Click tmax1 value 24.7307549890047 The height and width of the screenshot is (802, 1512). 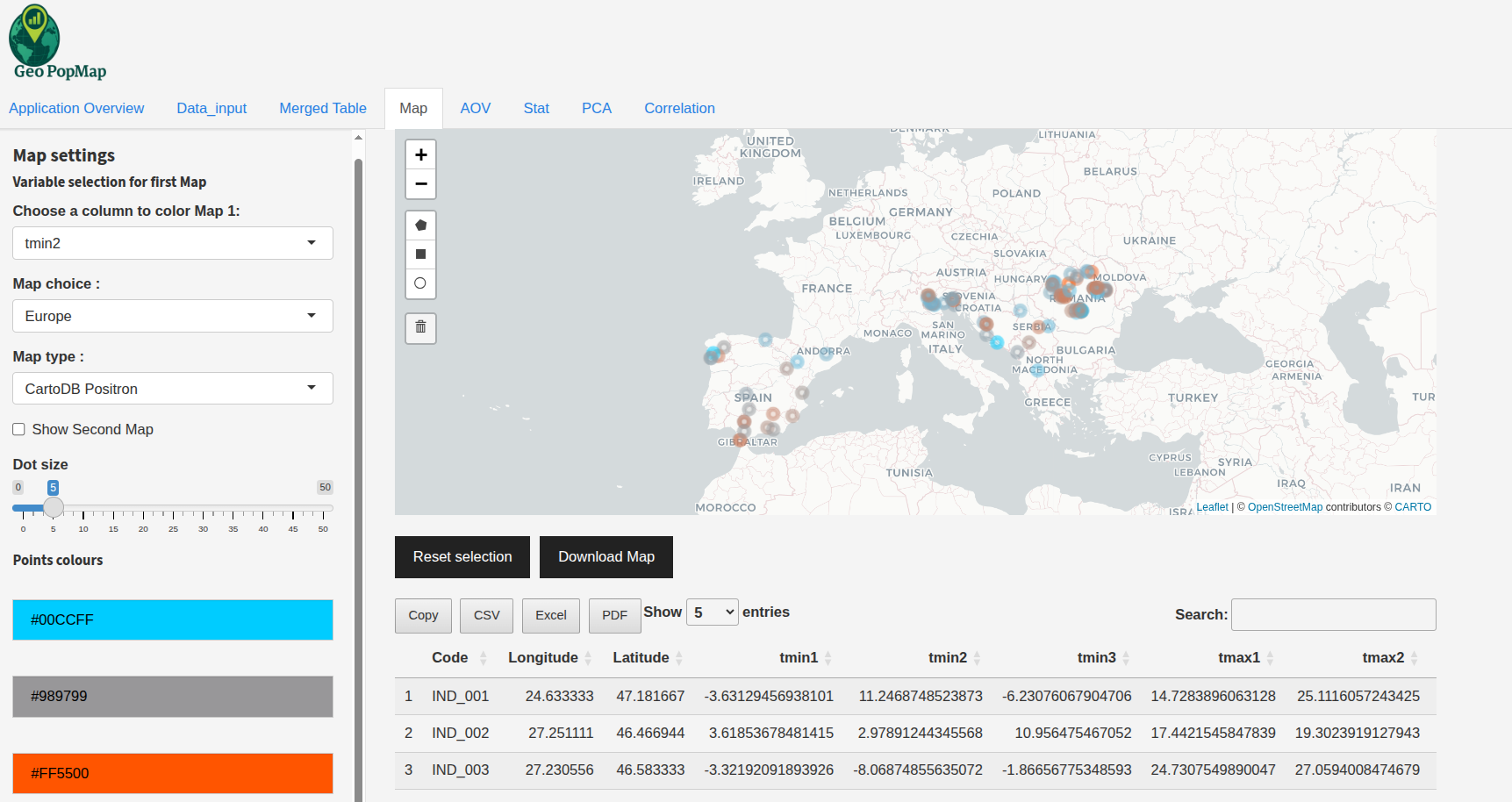coord(1213,770)
